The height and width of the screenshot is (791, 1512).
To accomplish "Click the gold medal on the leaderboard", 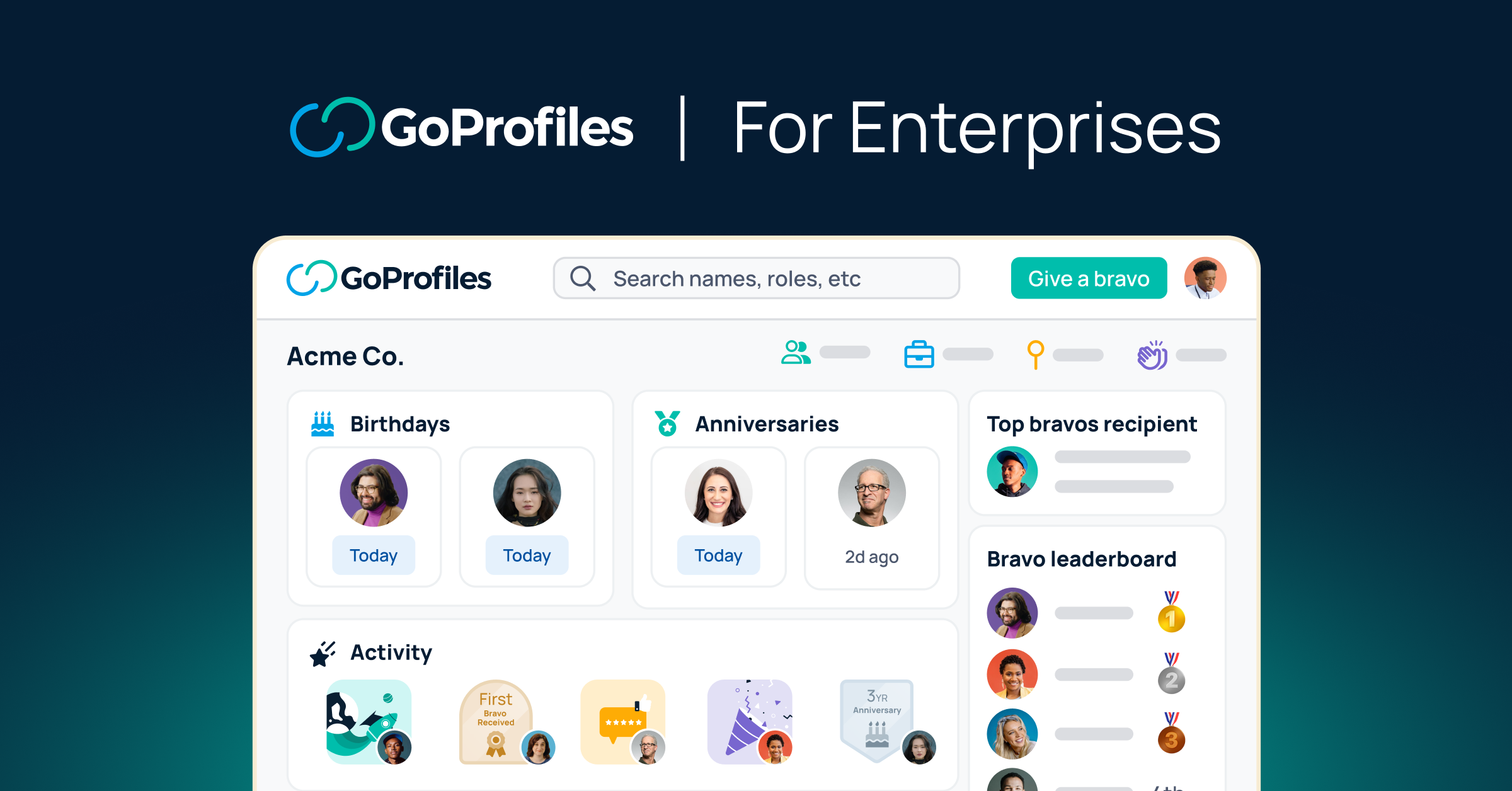I will (1171, 617).
